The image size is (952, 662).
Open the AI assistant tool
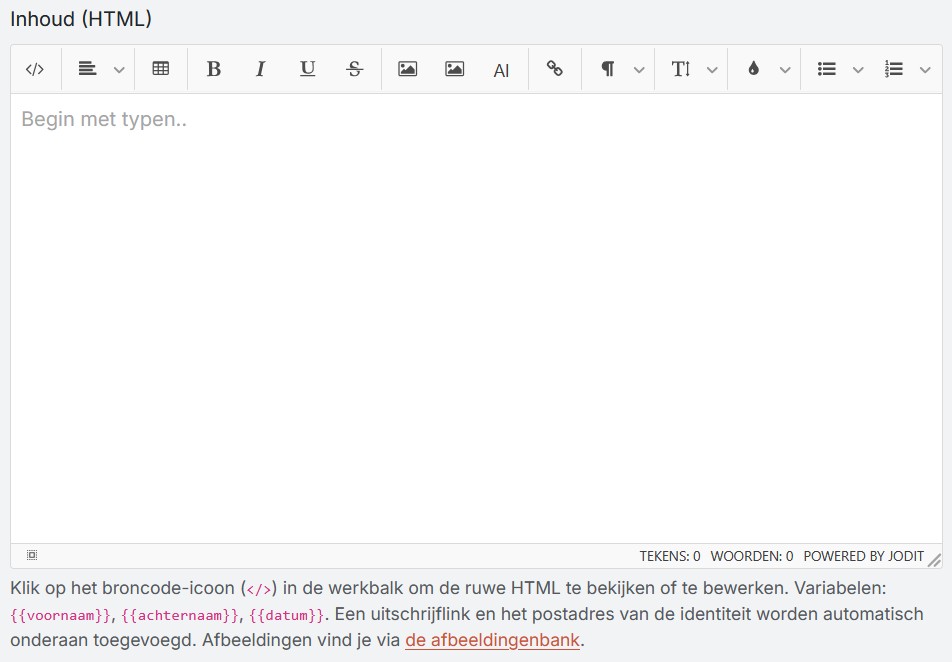click(x=502, y=70)
